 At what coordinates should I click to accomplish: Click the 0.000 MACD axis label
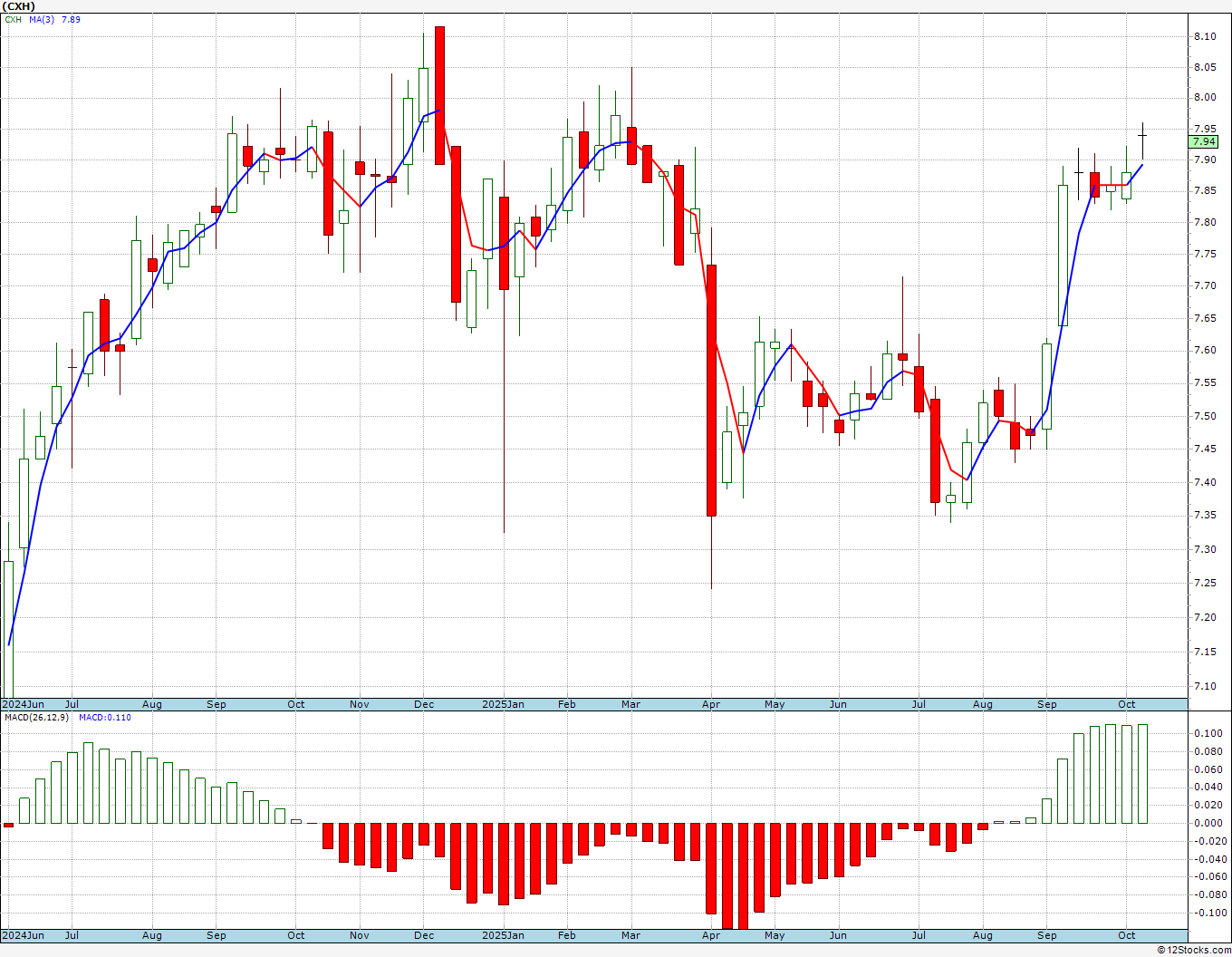point(1208,823)
